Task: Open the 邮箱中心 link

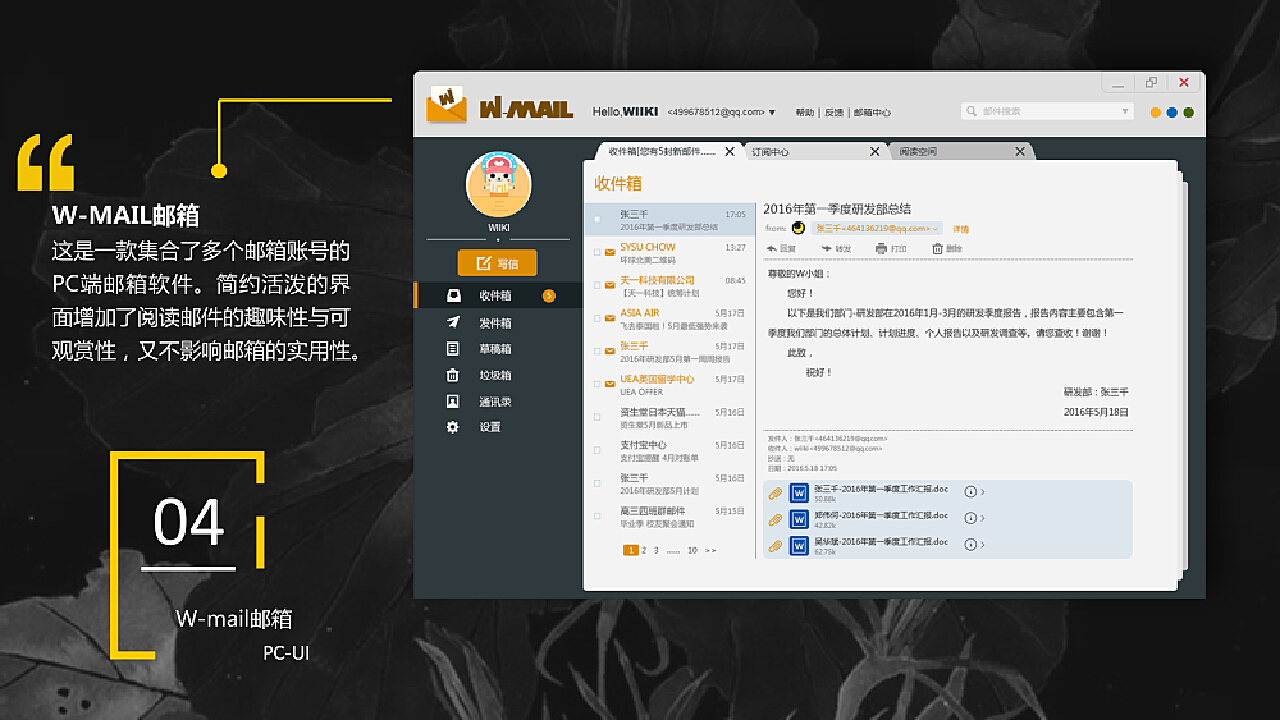Action: [871, 113]
